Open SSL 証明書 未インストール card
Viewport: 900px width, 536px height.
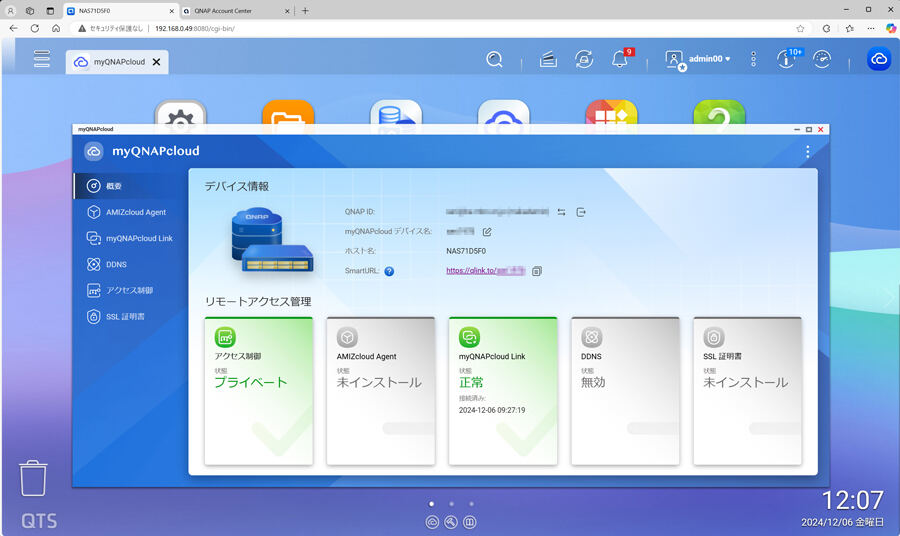(747, 391)
